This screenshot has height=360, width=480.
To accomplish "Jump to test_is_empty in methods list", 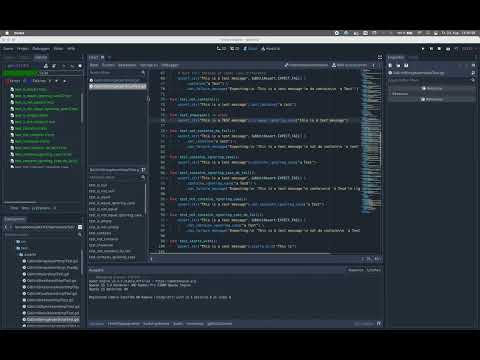I will pos(100,221).
